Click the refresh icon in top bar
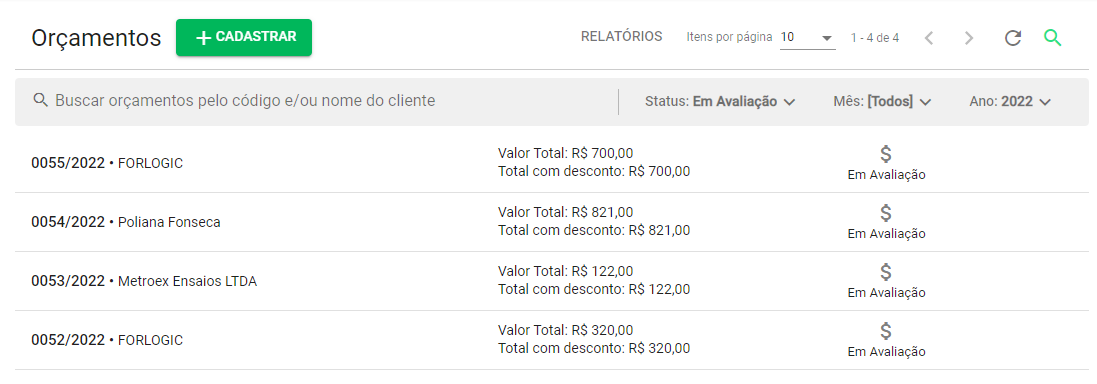Image resolution: width=1097 pixels, height=384 pixels. (x=1012, y=38)
